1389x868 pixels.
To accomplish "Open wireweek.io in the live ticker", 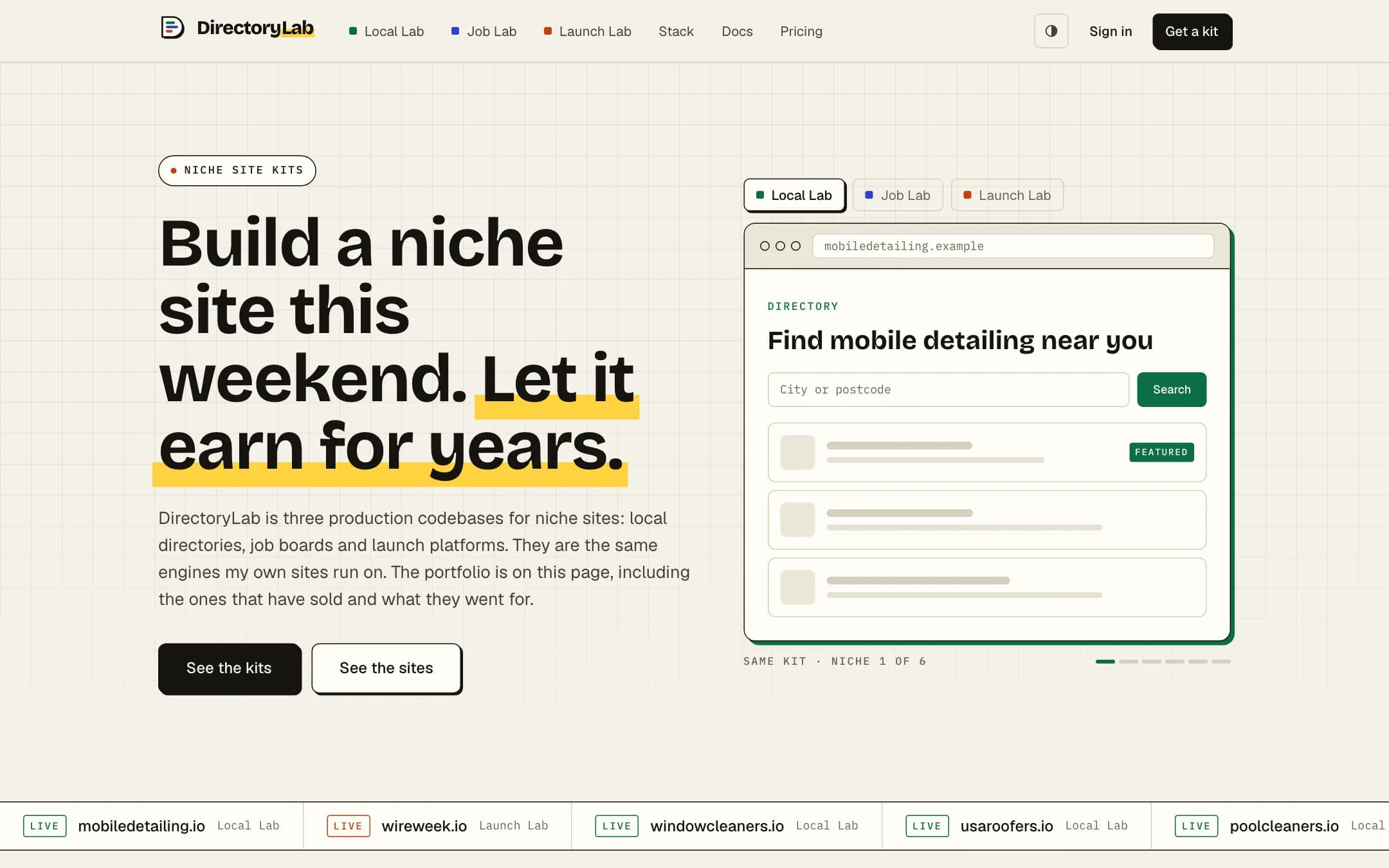I will coord(424,826).
